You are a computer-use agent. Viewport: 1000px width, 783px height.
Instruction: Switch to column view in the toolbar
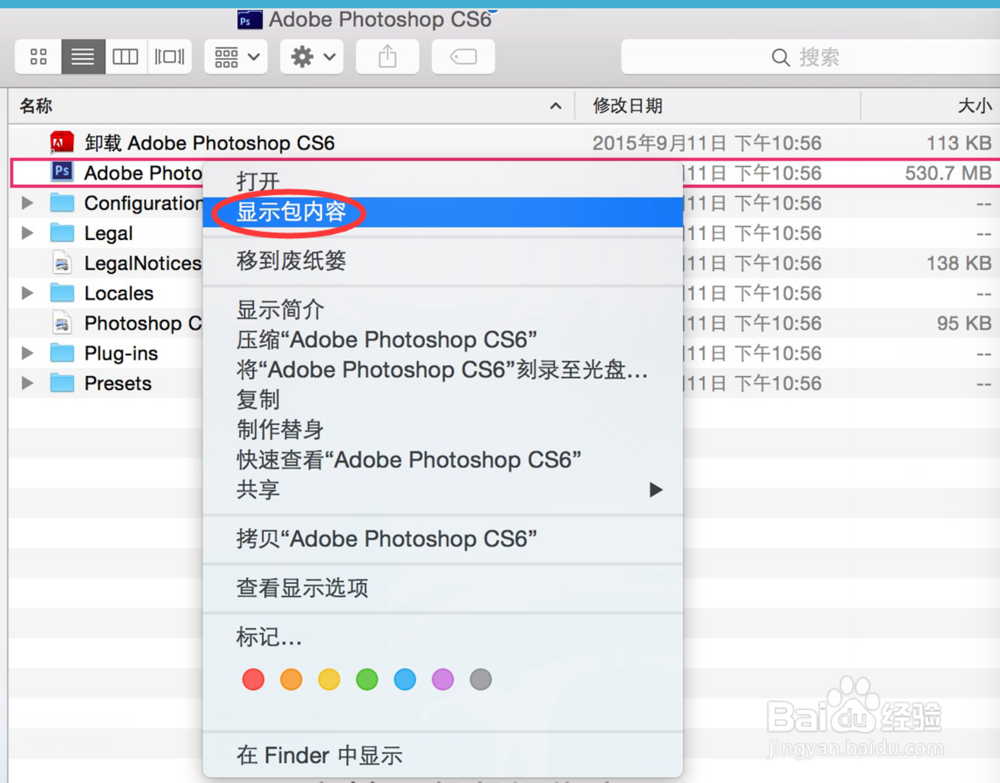pyautogui.click(x=125, y=57)
